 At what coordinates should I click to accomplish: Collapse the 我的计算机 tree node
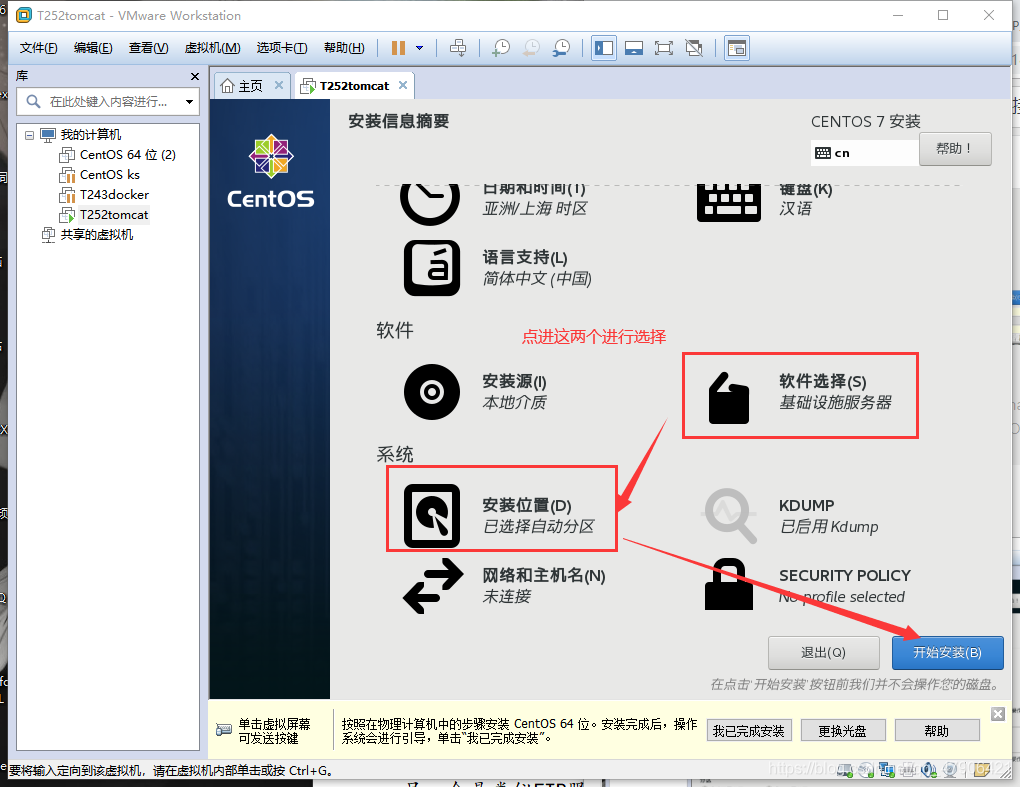(x=29, y=135)
